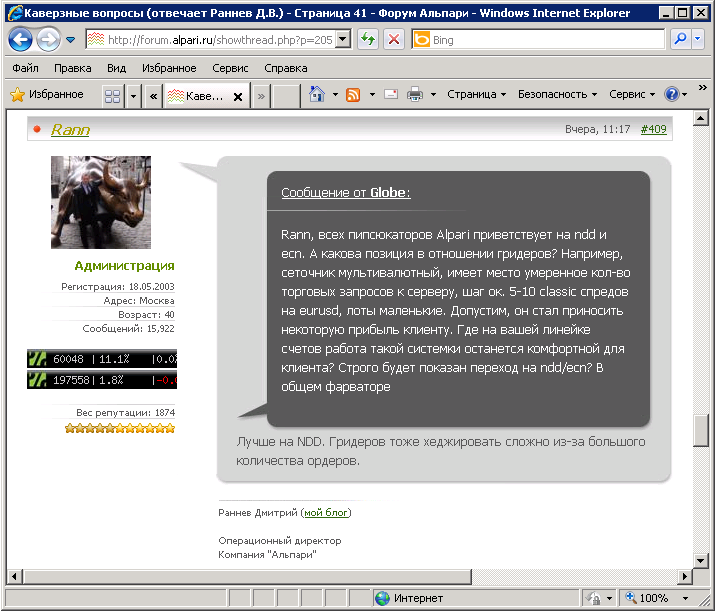Open the Сервис menu in menu bar
Screen dimensions: 715x611
[230, 68]
